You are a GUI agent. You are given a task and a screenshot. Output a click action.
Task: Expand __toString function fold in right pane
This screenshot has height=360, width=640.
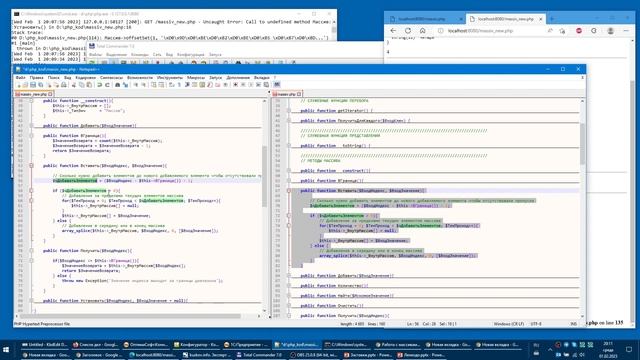pos(289,145)
